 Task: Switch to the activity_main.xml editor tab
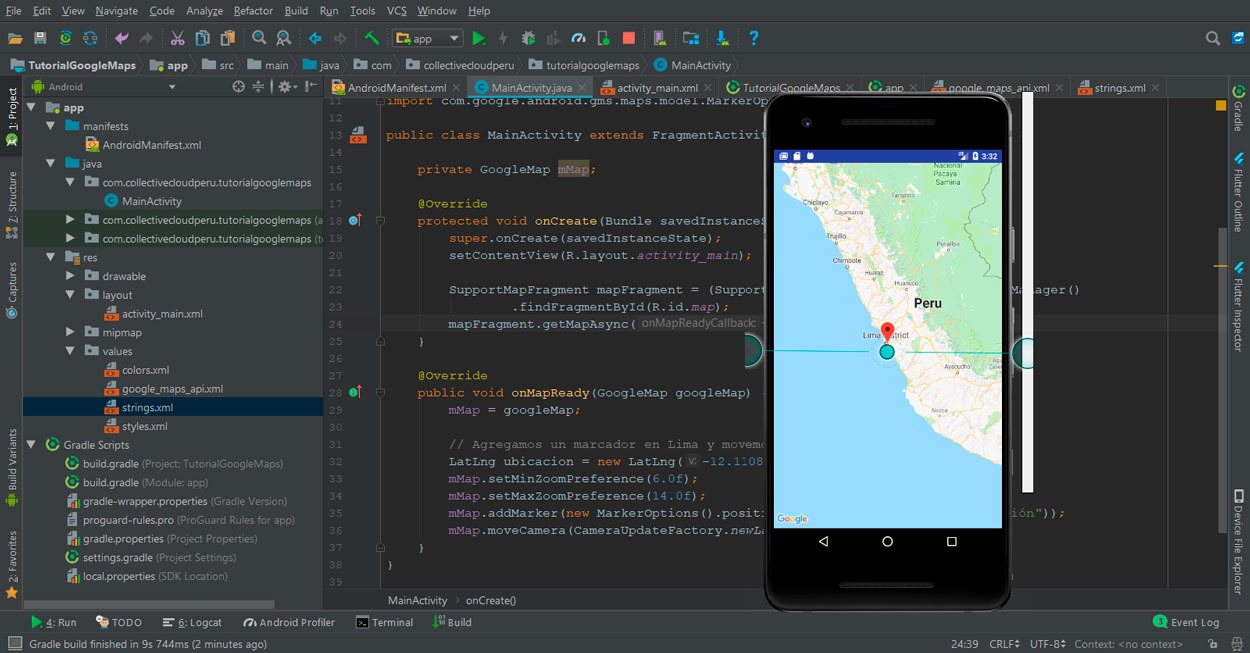point(655,88)
